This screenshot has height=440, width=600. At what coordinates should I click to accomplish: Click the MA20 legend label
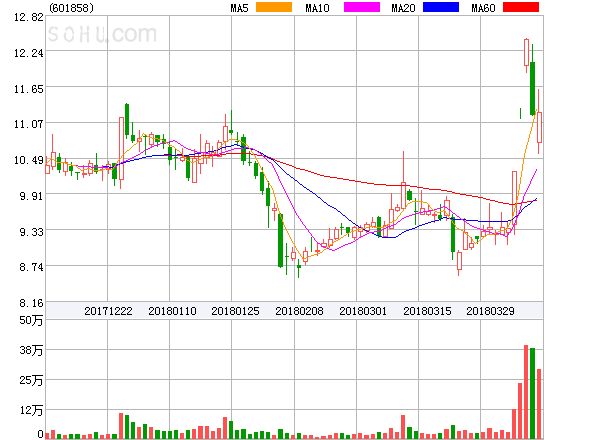point(403,8)
